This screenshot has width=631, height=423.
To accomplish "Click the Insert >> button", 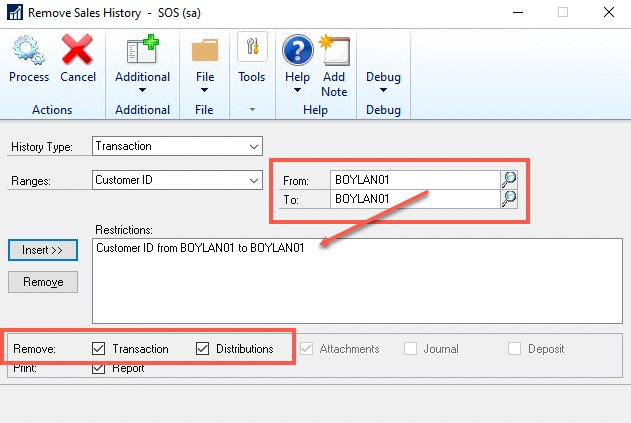I will coord(43,250).
